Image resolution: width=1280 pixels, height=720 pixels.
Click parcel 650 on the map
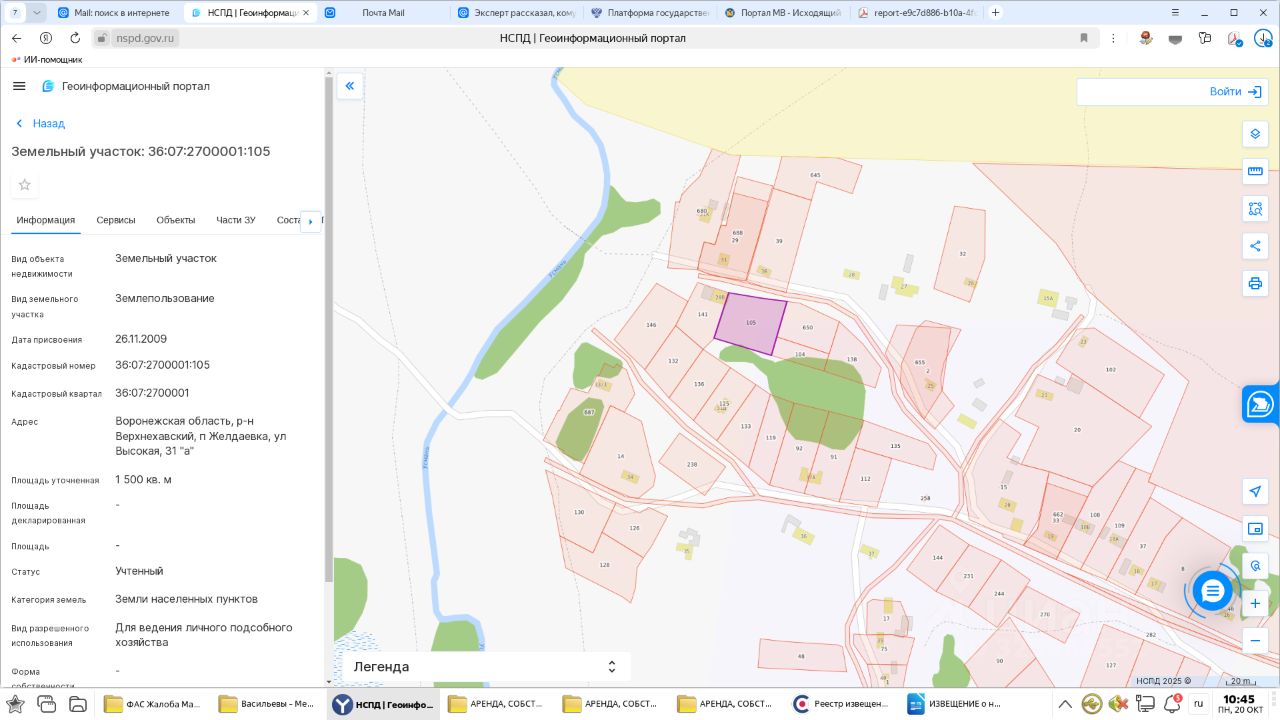pos(808,326)
